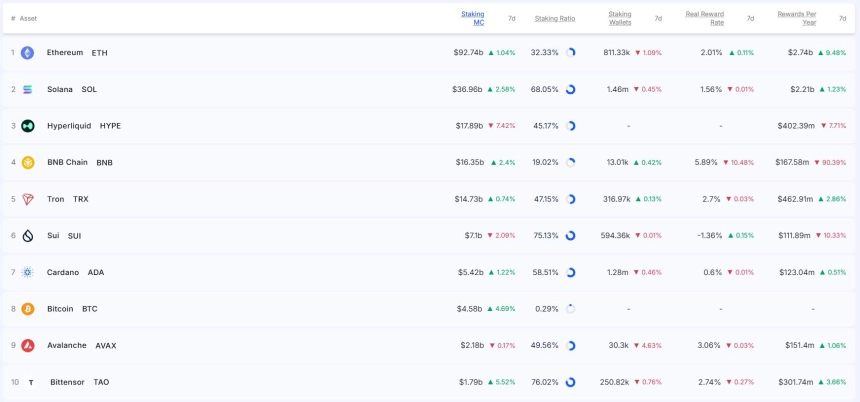Click Hyperliquid's $17.89b staking market cap
Viewport: 860px width, 402px height.
tap(469, 126)
